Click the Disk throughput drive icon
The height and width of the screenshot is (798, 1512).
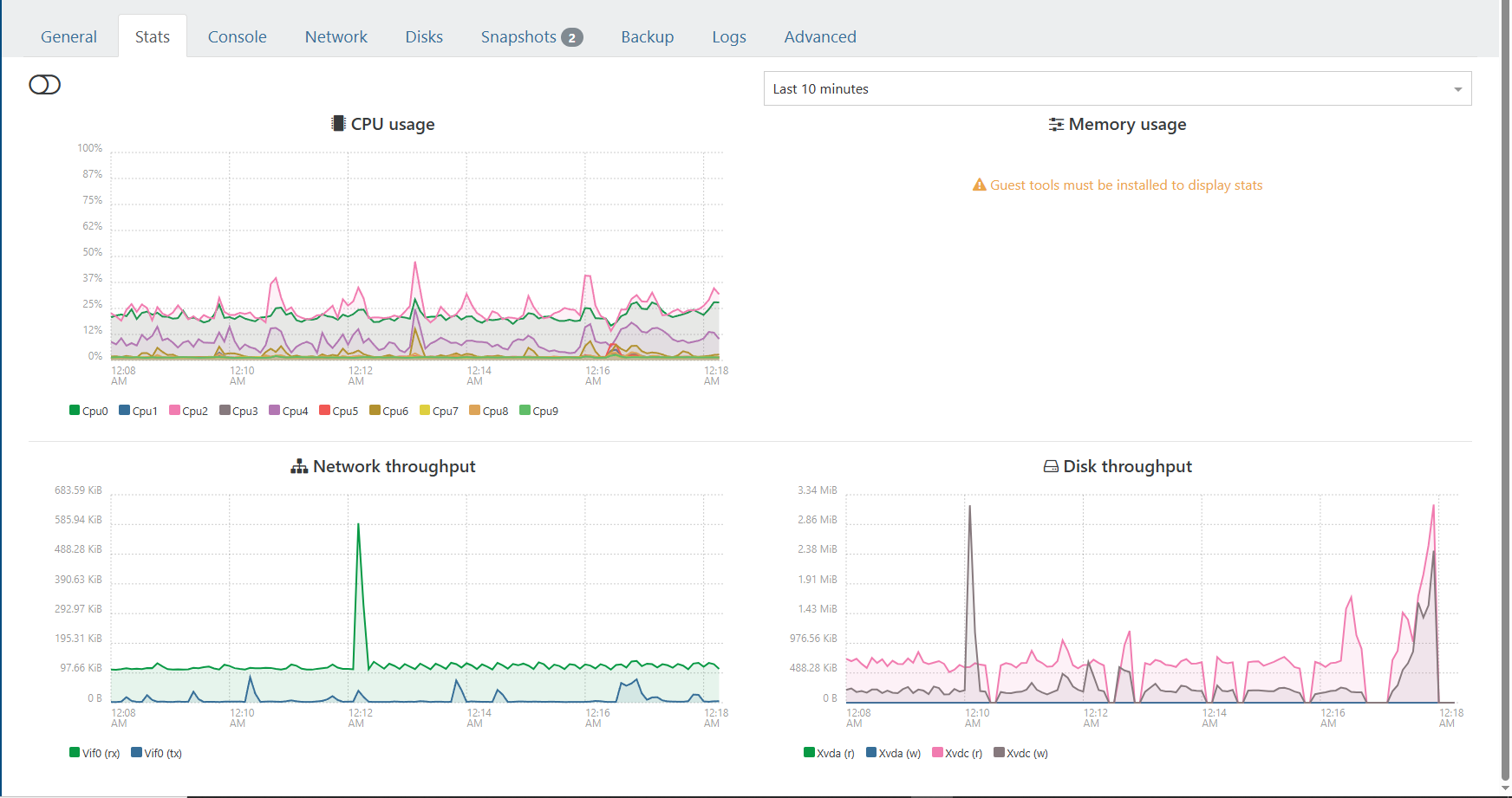point(1051,466)
